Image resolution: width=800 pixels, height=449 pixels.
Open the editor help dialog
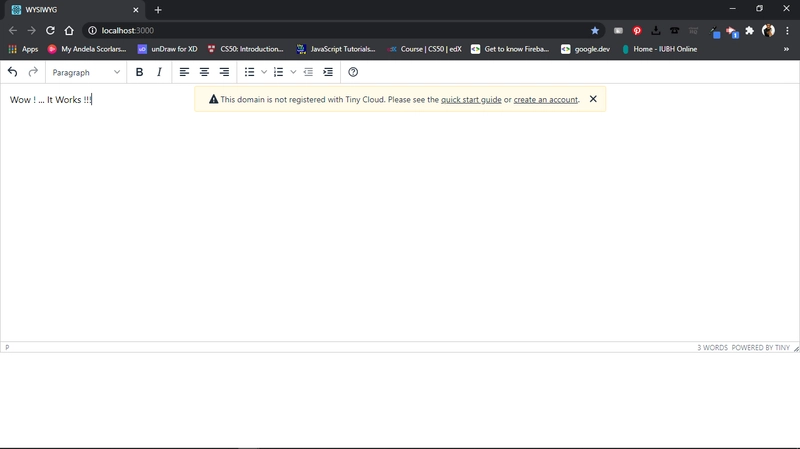(x=353, y=72)
